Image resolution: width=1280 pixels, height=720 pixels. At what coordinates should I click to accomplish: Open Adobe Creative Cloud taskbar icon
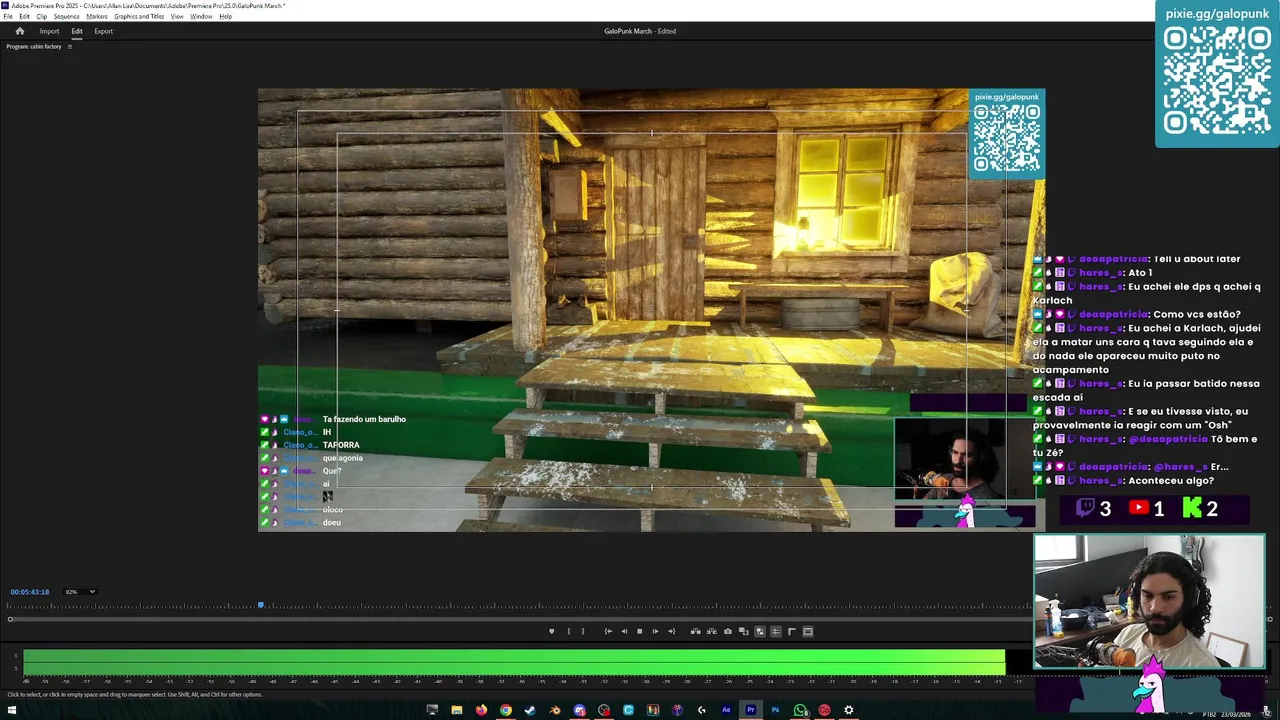point(824,710)
